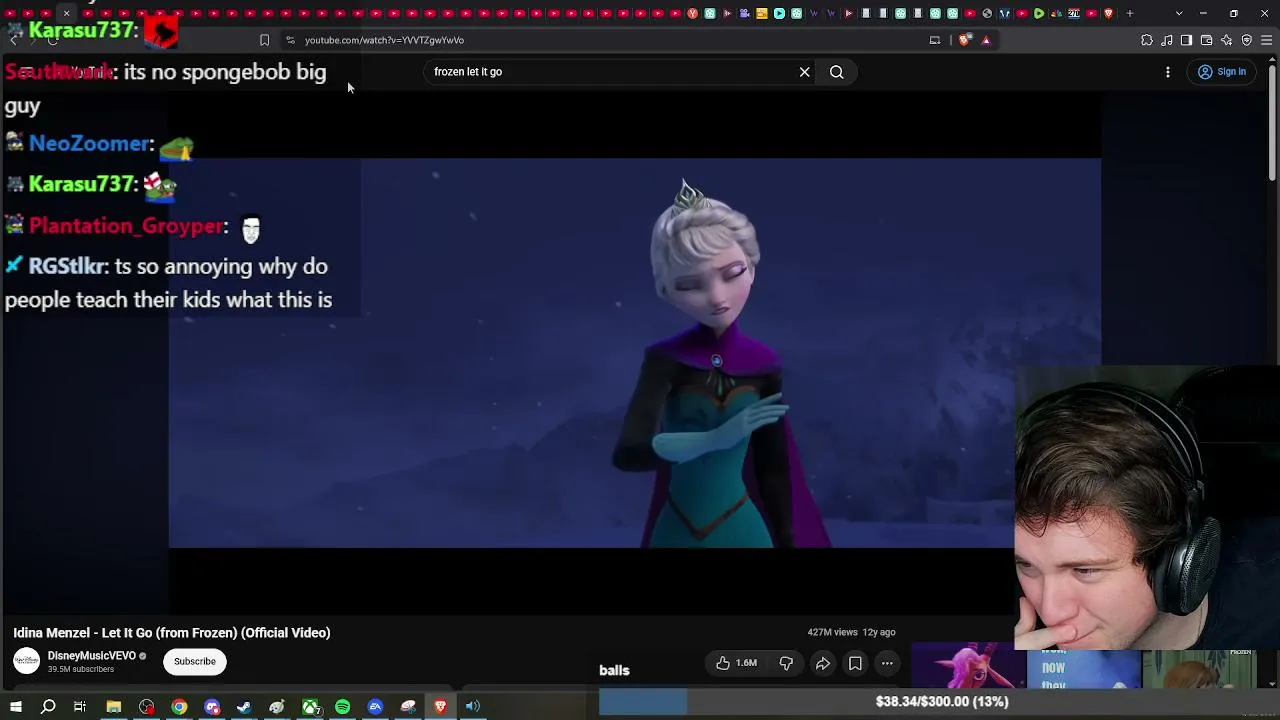Open Spotify from the taskbar
1280x720 pixels.
click(343, 707)
